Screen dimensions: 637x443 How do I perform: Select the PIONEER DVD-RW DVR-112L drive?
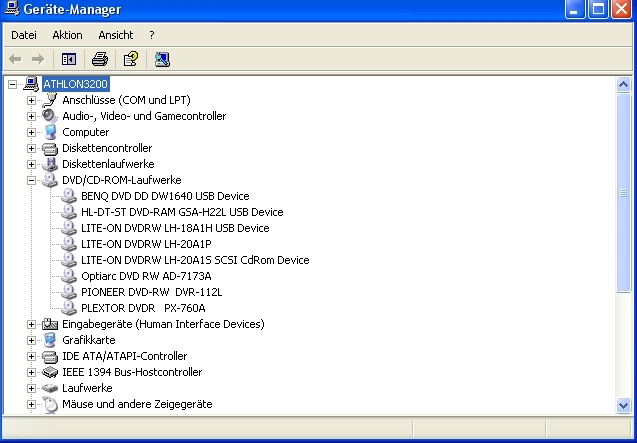151,292
